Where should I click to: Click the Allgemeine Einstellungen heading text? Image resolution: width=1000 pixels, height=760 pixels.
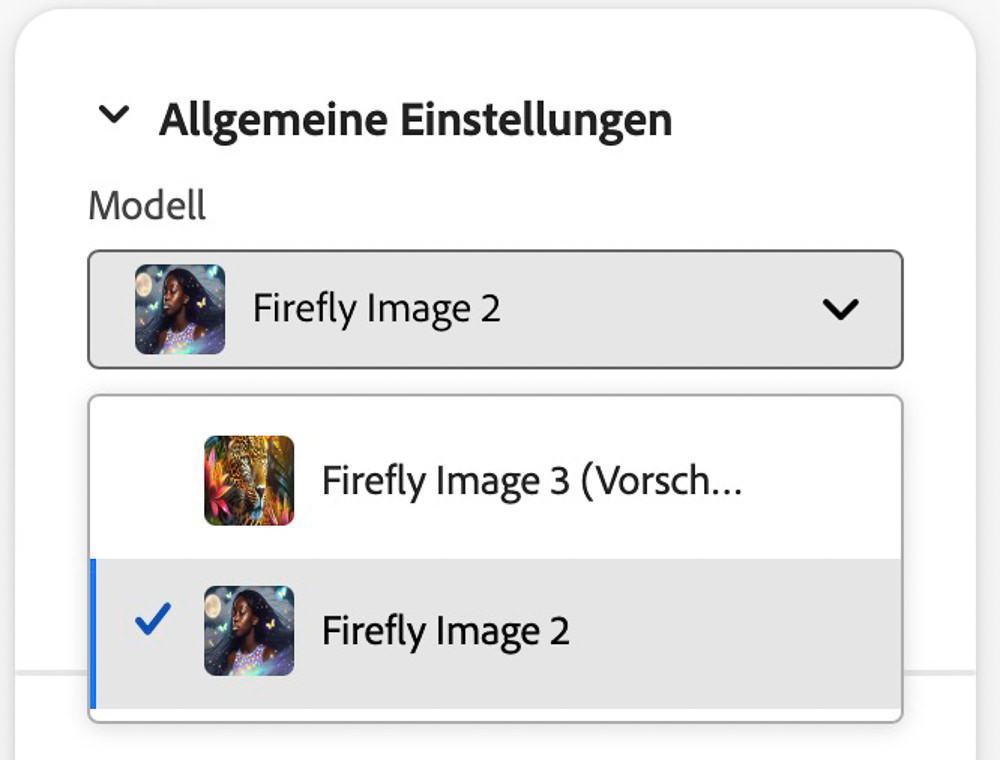pyautogui.click(x=416, y=121)
